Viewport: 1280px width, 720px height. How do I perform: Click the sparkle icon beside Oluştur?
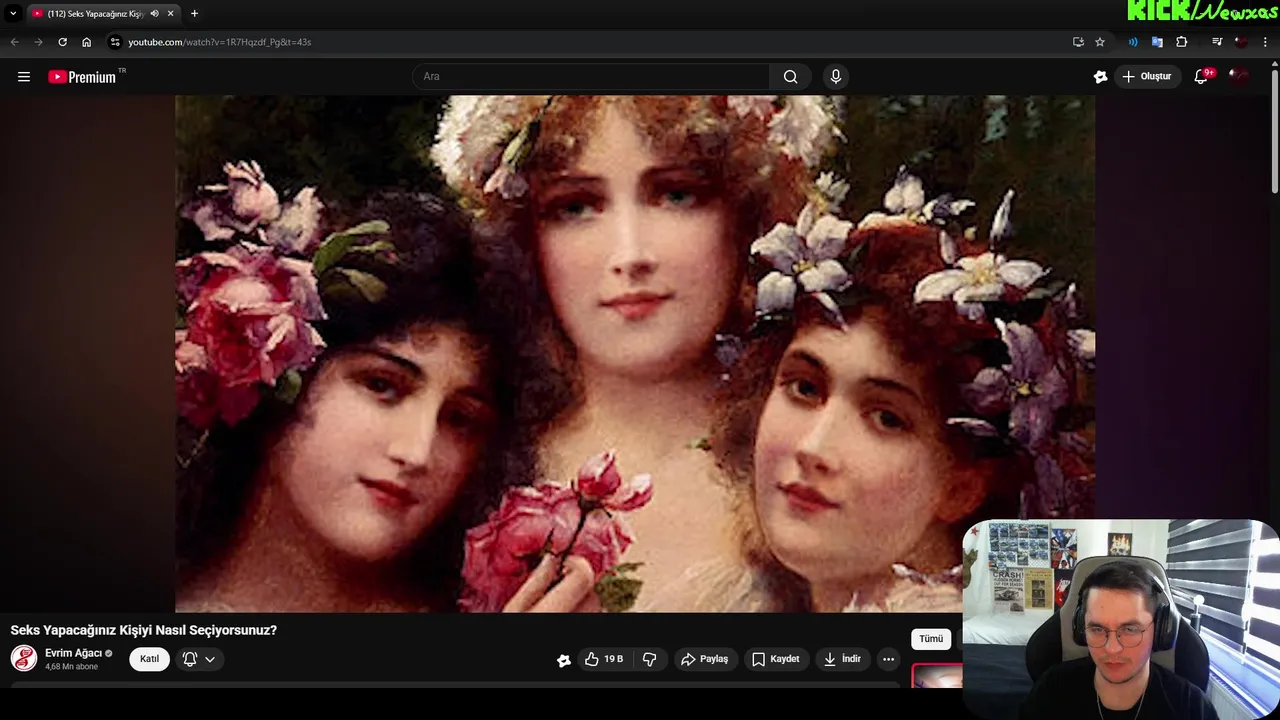(1100, 77)
